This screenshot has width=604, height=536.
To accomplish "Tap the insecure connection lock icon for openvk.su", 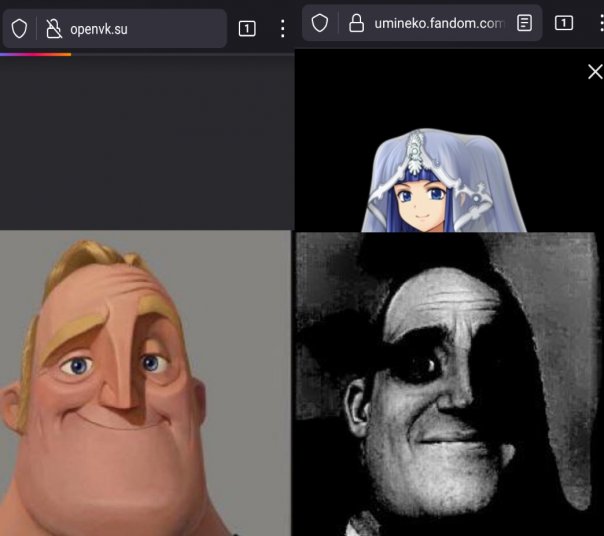I will pyautogui.click(x=54, y=29).
